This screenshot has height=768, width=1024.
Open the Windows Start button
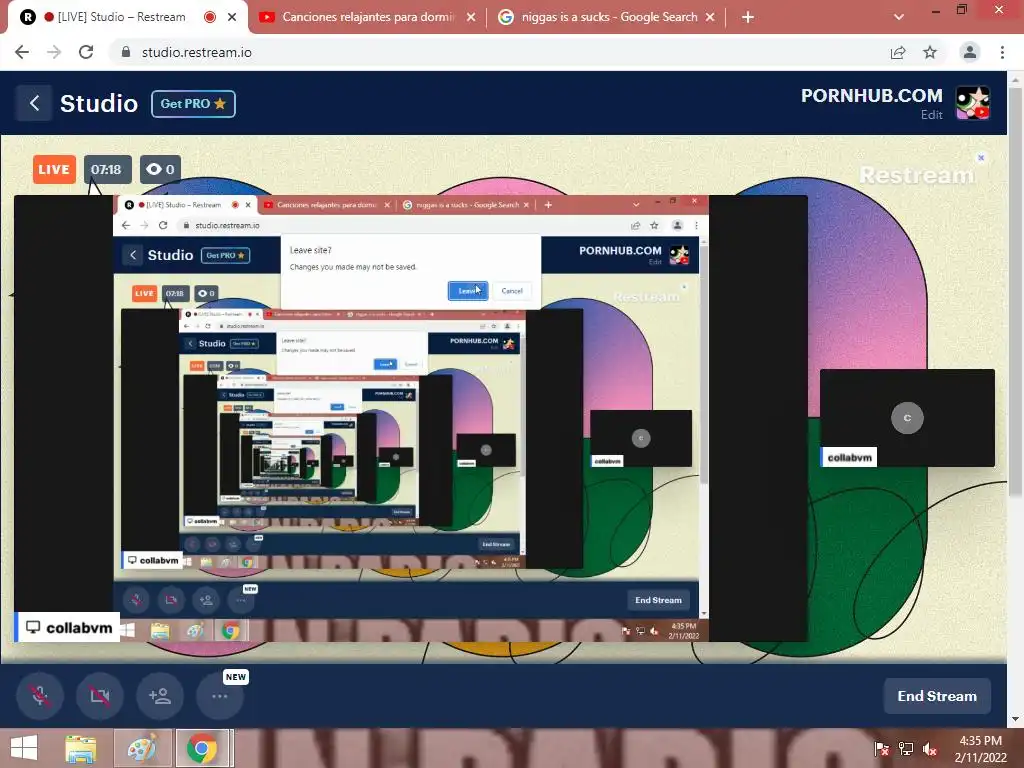coord(24,748)
